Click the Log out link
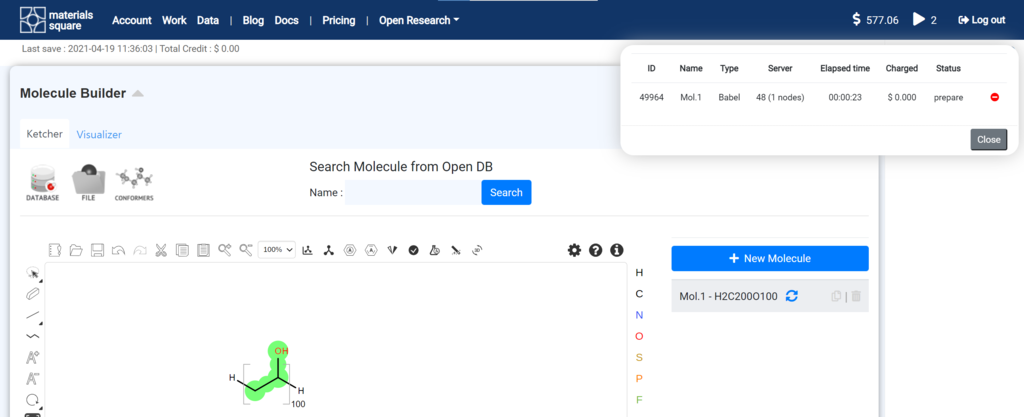Image resolution: width=1024 pixels, height=417 pixels. [982, 20]
